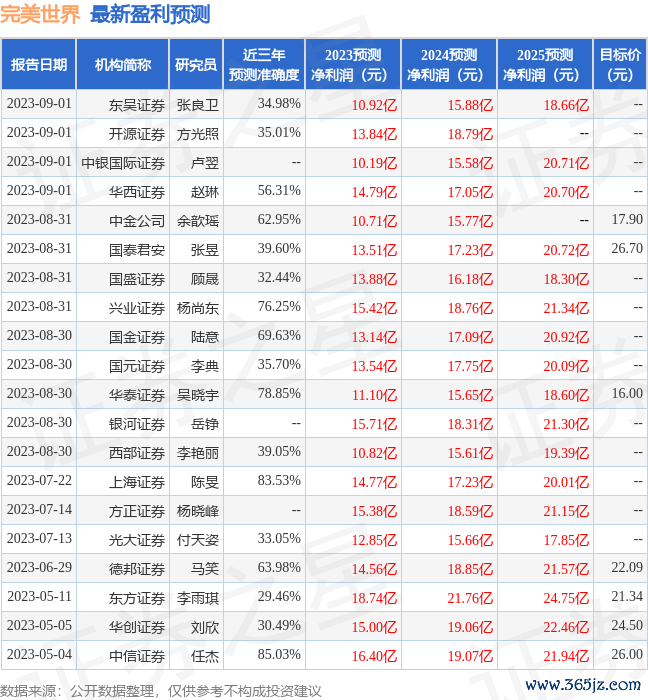Click the 2023-06-29 report date
This screenshot has width=648, height=700.
39,567
